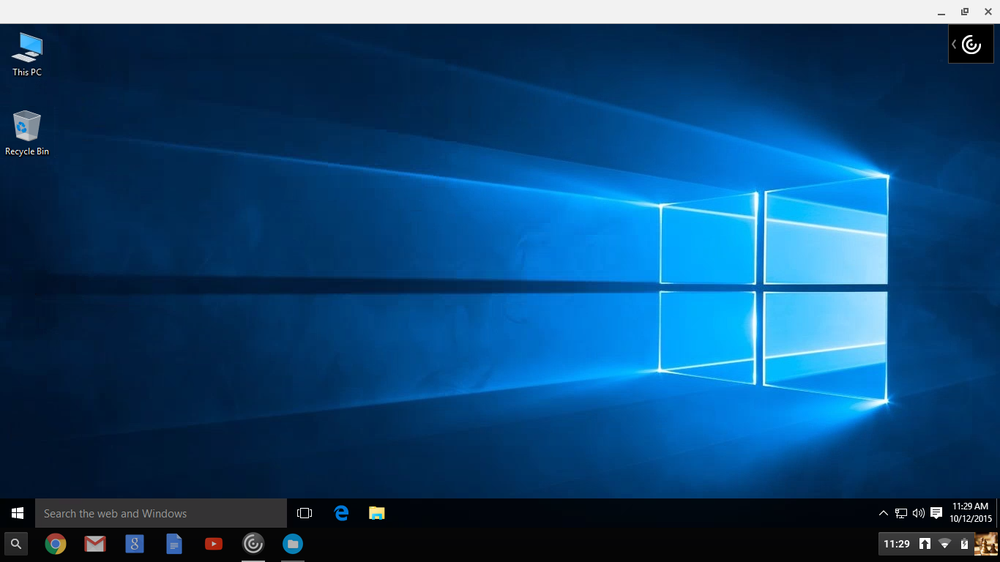Expand the spiral-logo side panel at top right
The image size is (1000, 562).
pos(971,44)
